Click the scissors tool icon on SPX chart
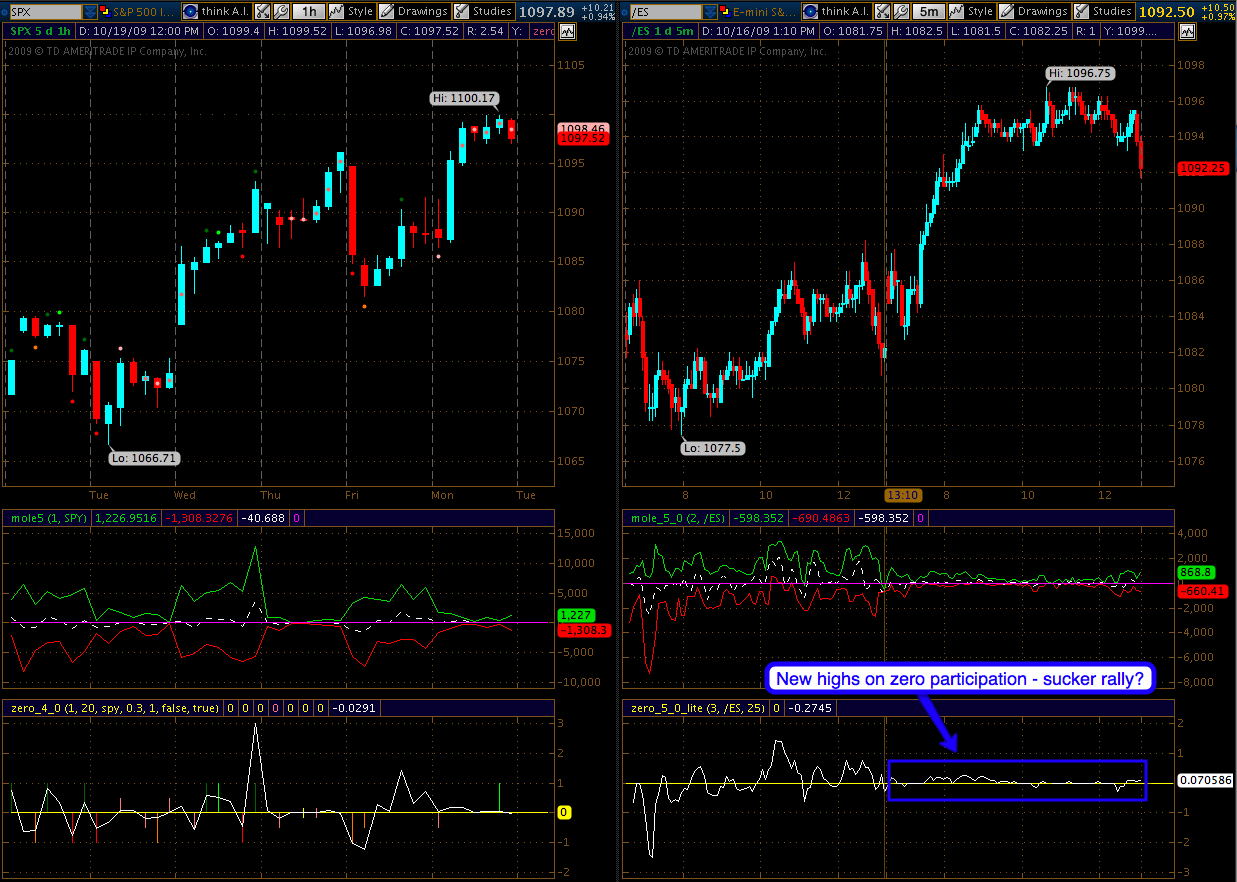The height and width of the screenshot is (882, 1237). coord(262,11)
